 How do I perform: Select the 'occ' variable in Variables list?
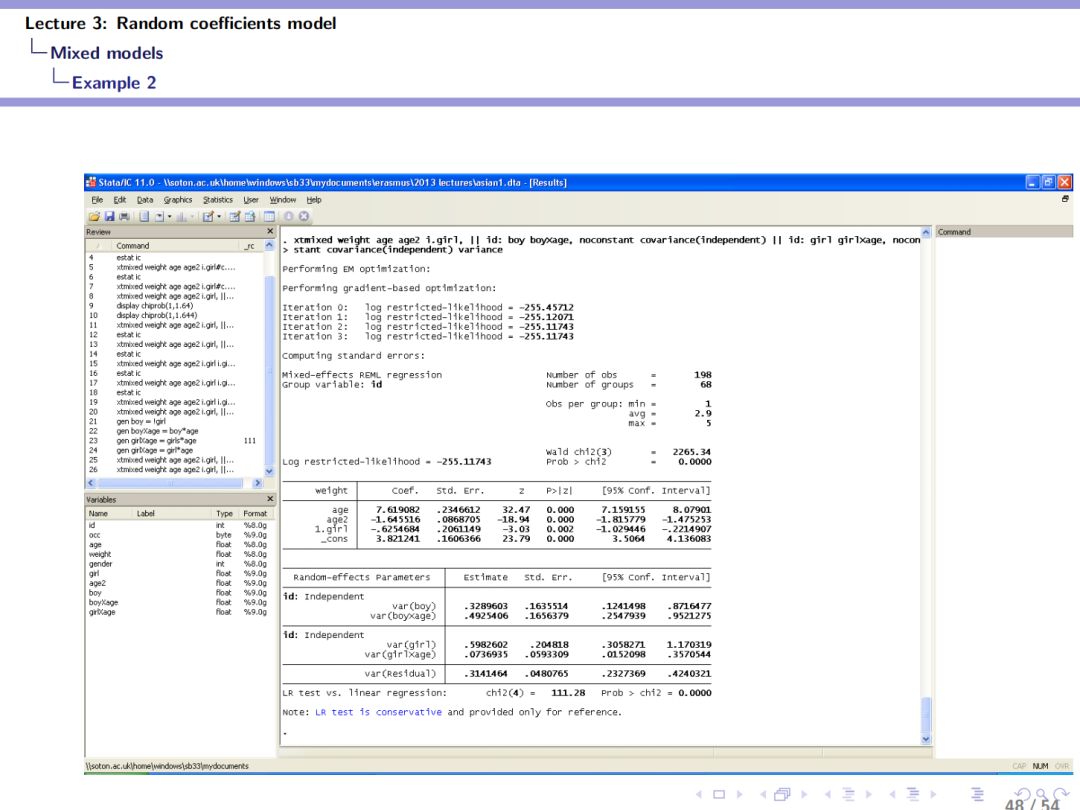pos(94,535)
